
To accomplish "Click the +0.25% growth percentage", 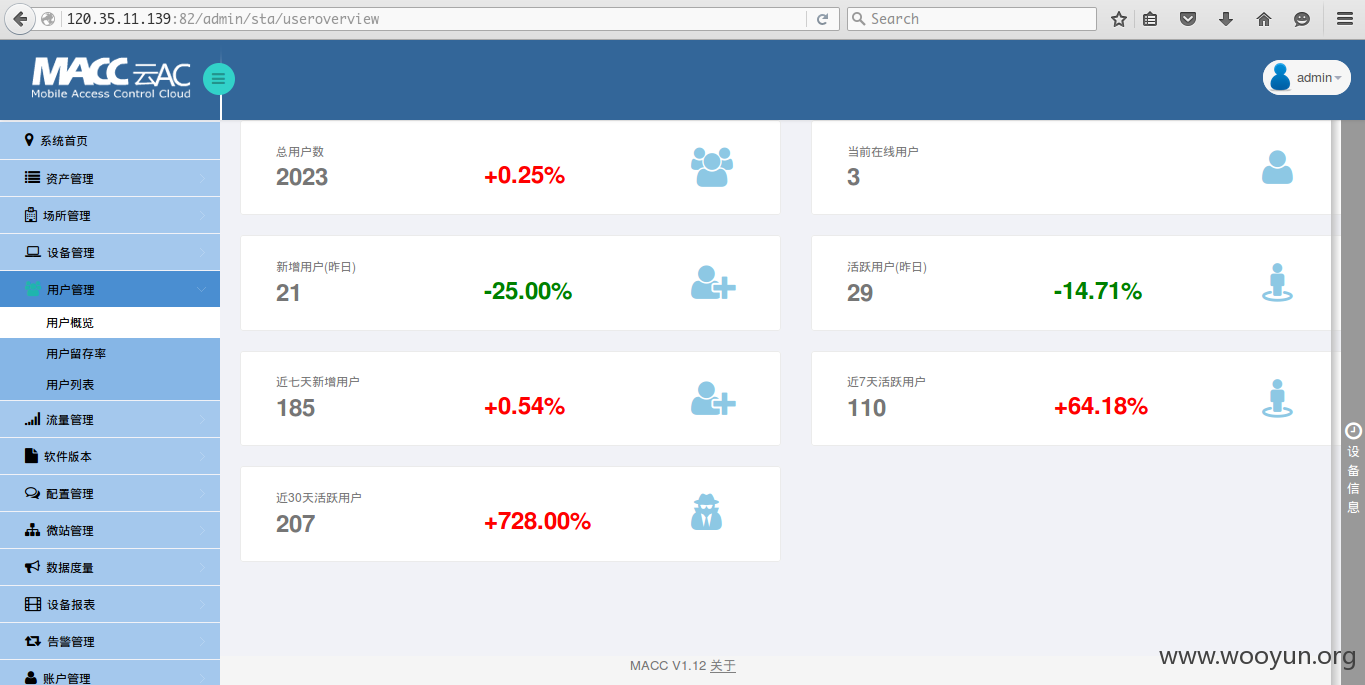I will pos(525,176).
